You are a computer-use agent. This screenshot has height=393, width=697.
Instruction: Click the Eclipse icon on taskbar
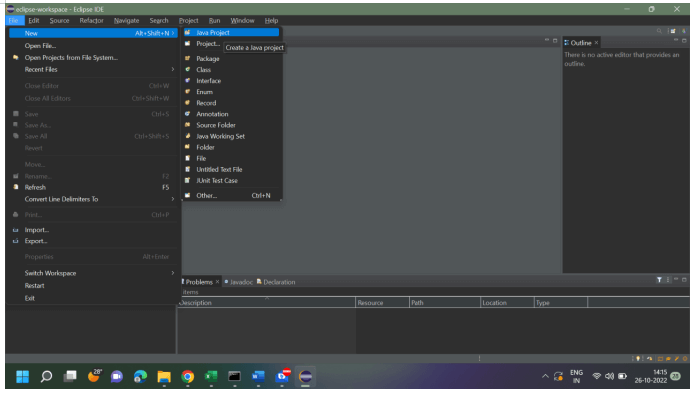pos(305,377)
